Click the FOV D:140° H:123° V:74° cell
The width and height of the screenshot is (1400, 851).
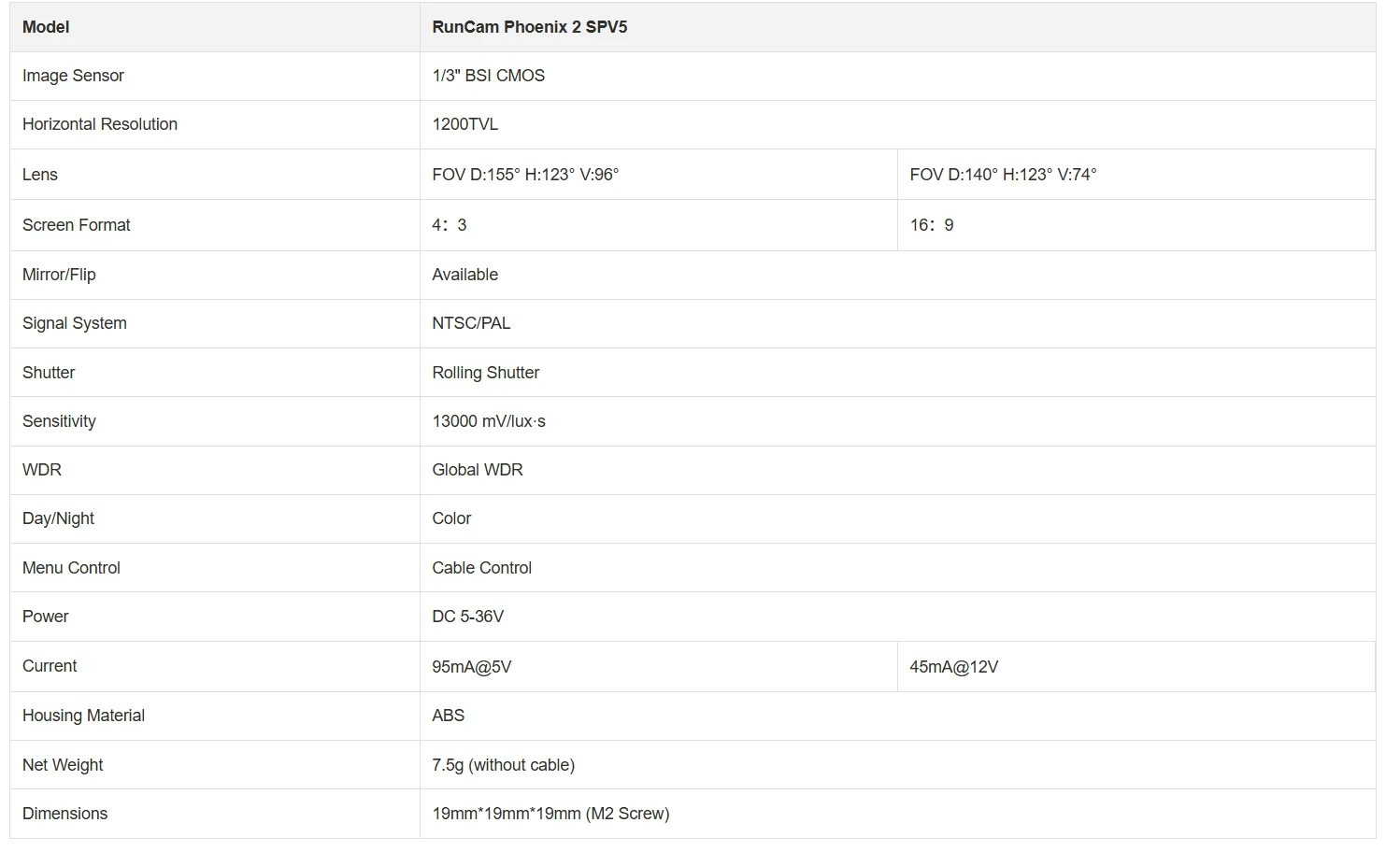coord(1136,175)
